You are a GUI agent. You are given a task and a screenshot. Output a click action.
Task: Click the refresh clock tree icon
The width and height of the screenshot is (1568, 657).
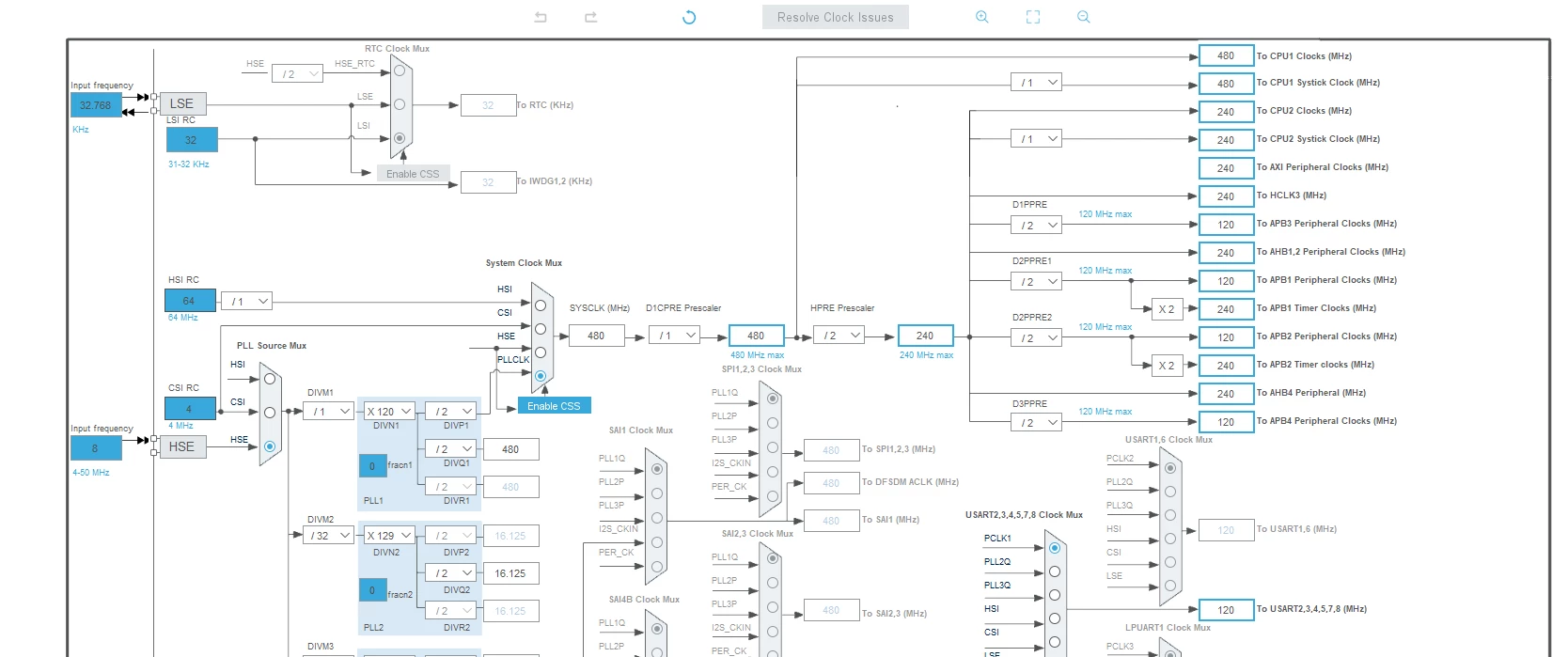(689, 17)
